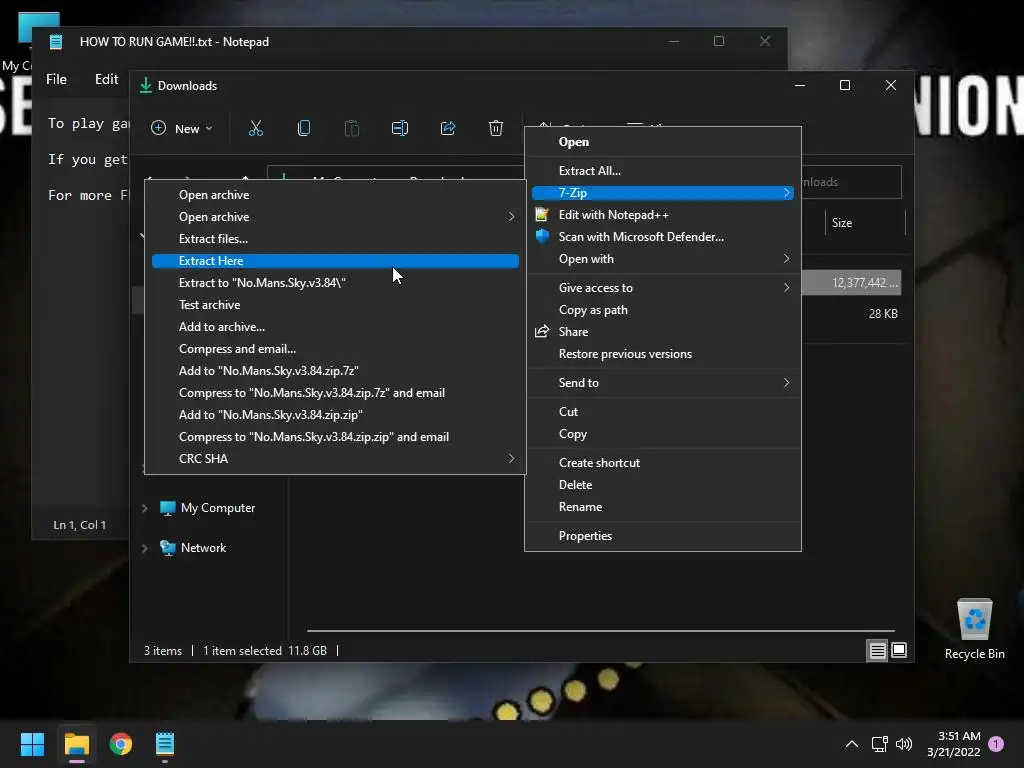This screenshot has height=768, width=1024.
Task: Click the 12,377,442 size cell
Action: (x=864, y=283)
